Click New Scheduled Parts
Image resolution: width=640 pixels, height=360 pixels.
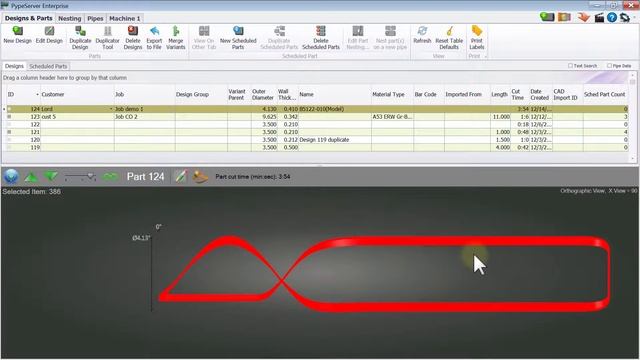pyautogui.click(x=238, y=38)
